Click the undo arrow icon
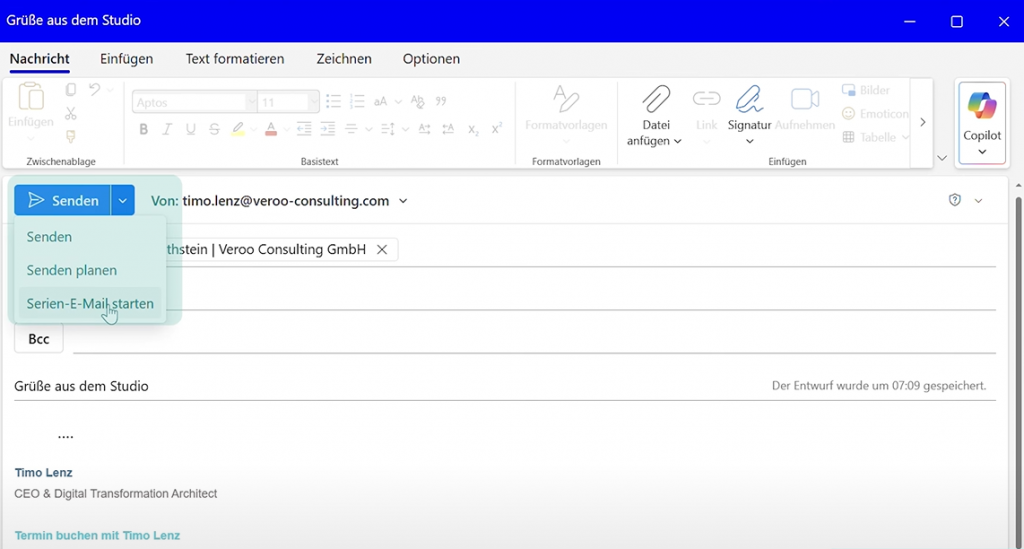 click(95, 89)
